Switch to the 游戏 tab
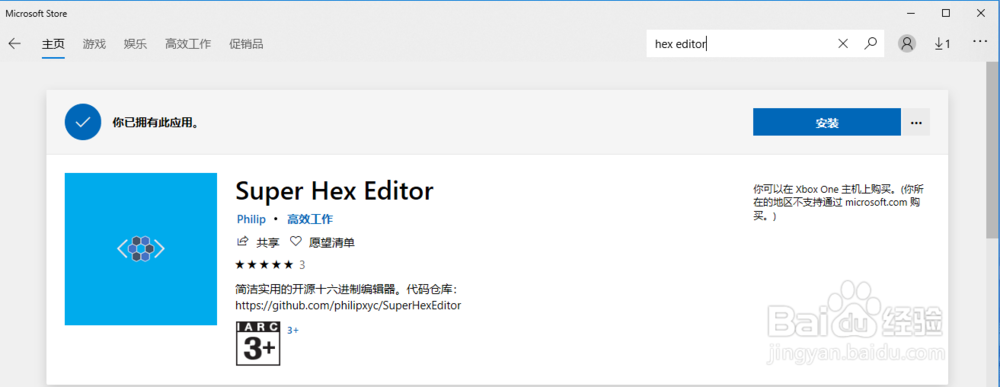Viewport: 1000px width, 387px height. tap(94, 44)
